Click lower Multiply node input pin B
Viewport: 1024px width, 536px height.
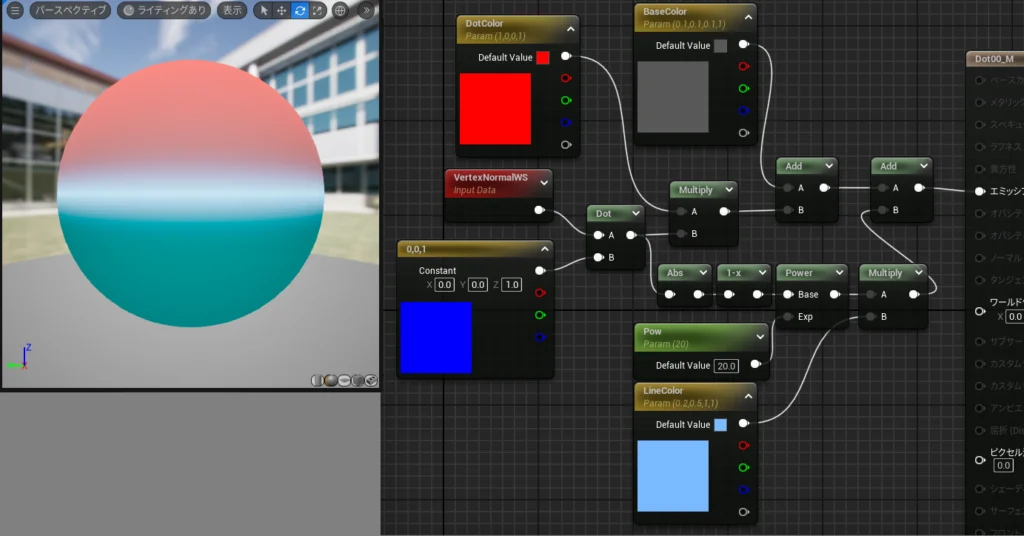point(871,317)
